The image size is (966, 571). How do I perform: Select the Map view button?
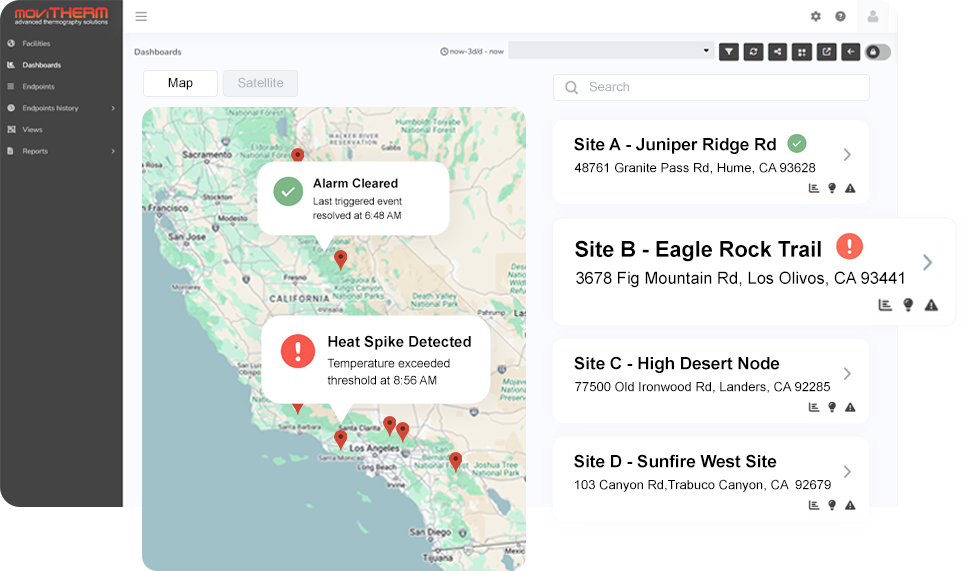pyautogui.click(x=180, y=83)
